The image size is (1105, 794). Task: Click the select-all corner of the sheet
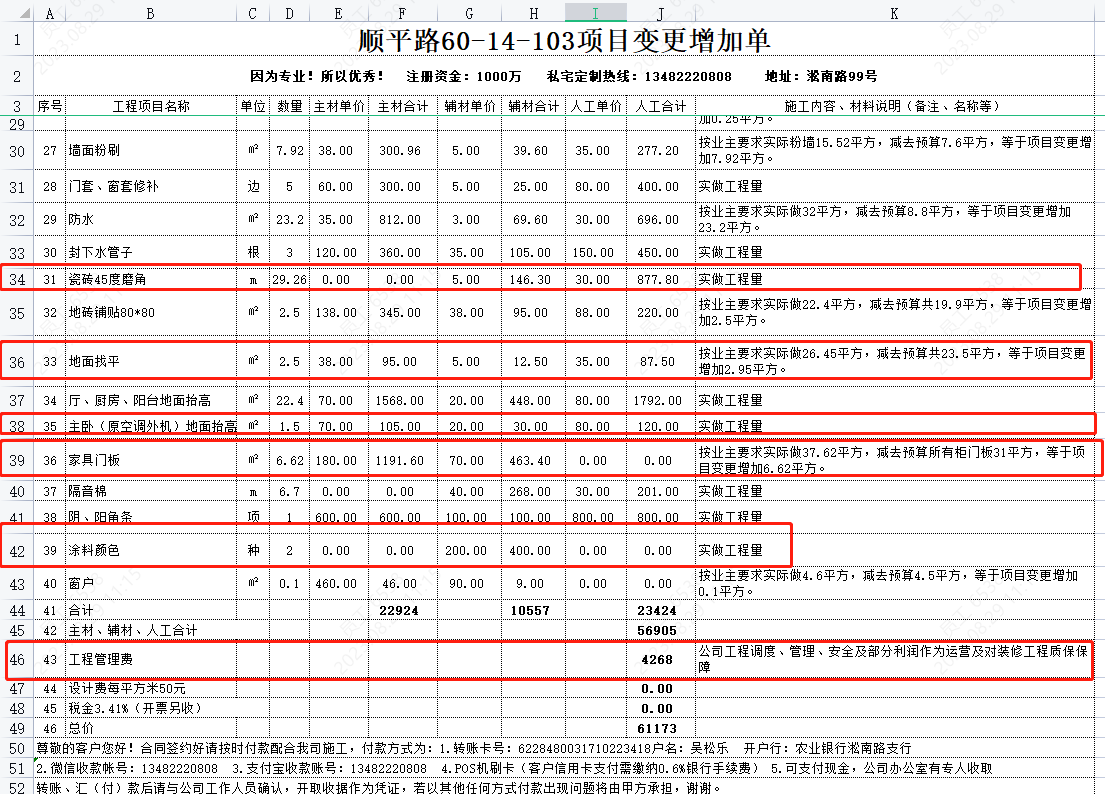17,12
